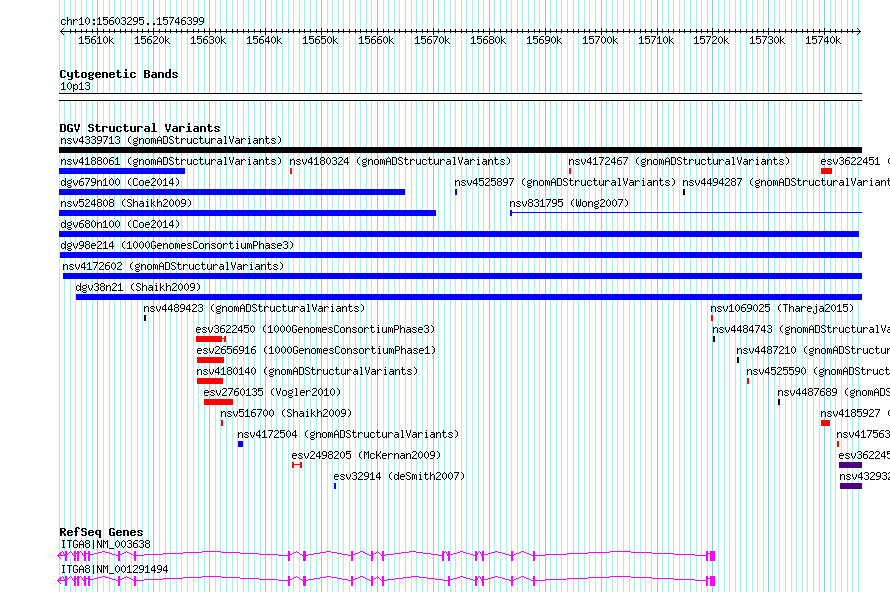Viewport: 890px width, 592px height.
Task: Open the nsv4489423 variant label
Action: [x=254, y=308]
